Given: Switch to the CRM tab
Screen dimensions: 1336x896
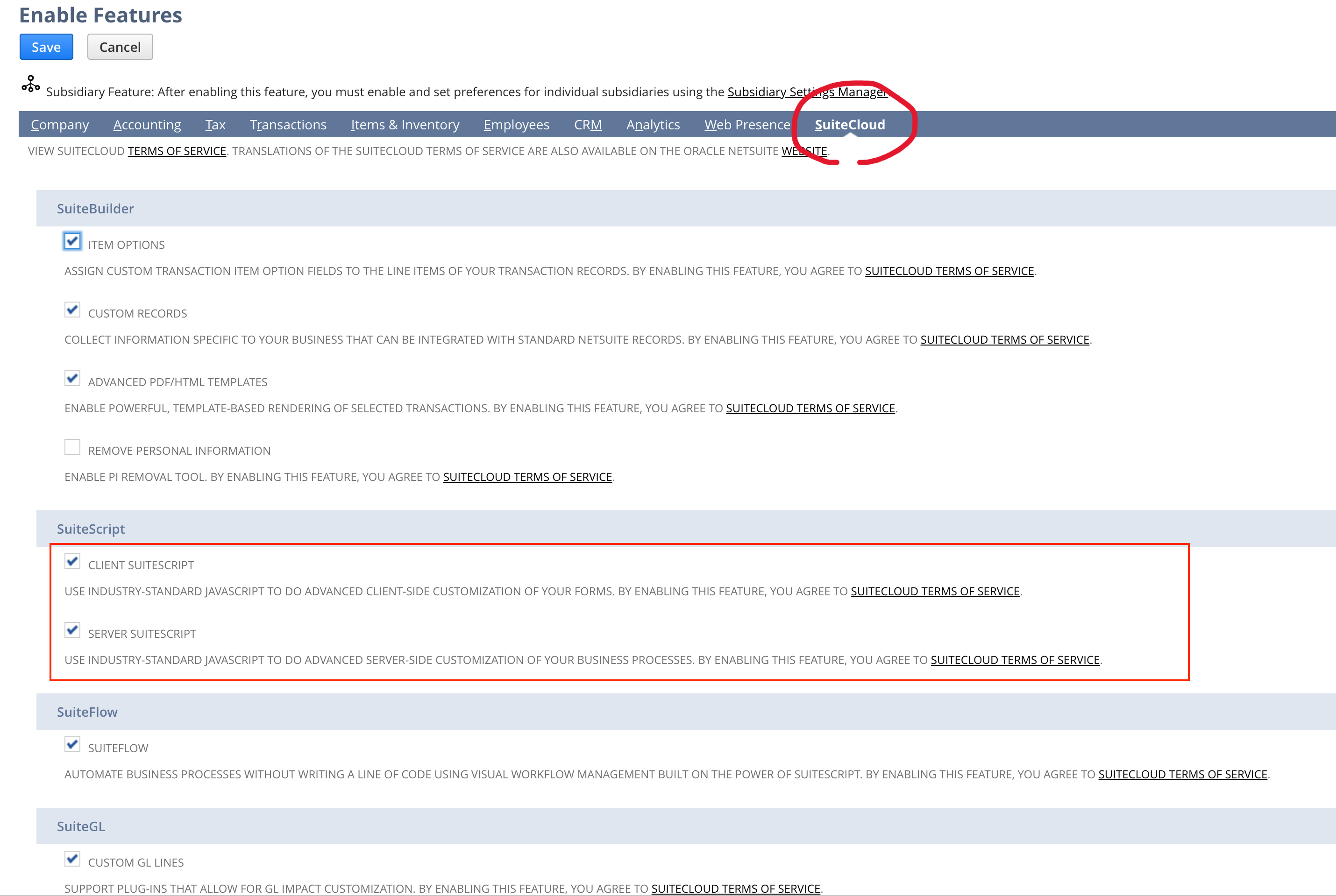Looking at the screenshot, I should [588, 125].
